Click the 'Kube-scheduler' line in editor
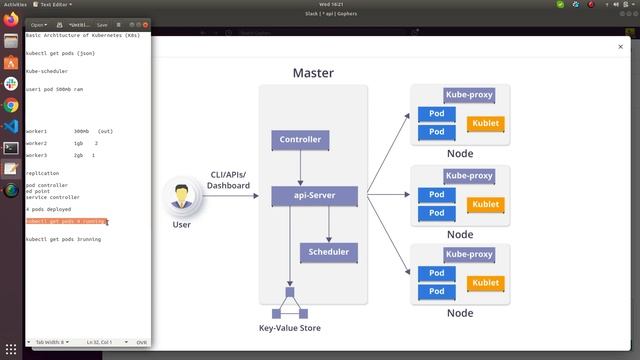 pos(47,71)
